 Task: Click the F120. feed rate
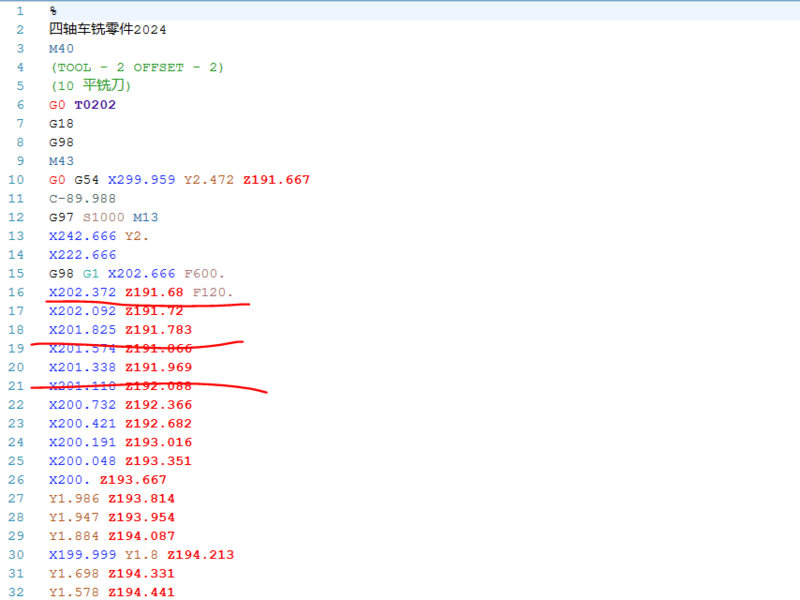[x=213, y=292]
